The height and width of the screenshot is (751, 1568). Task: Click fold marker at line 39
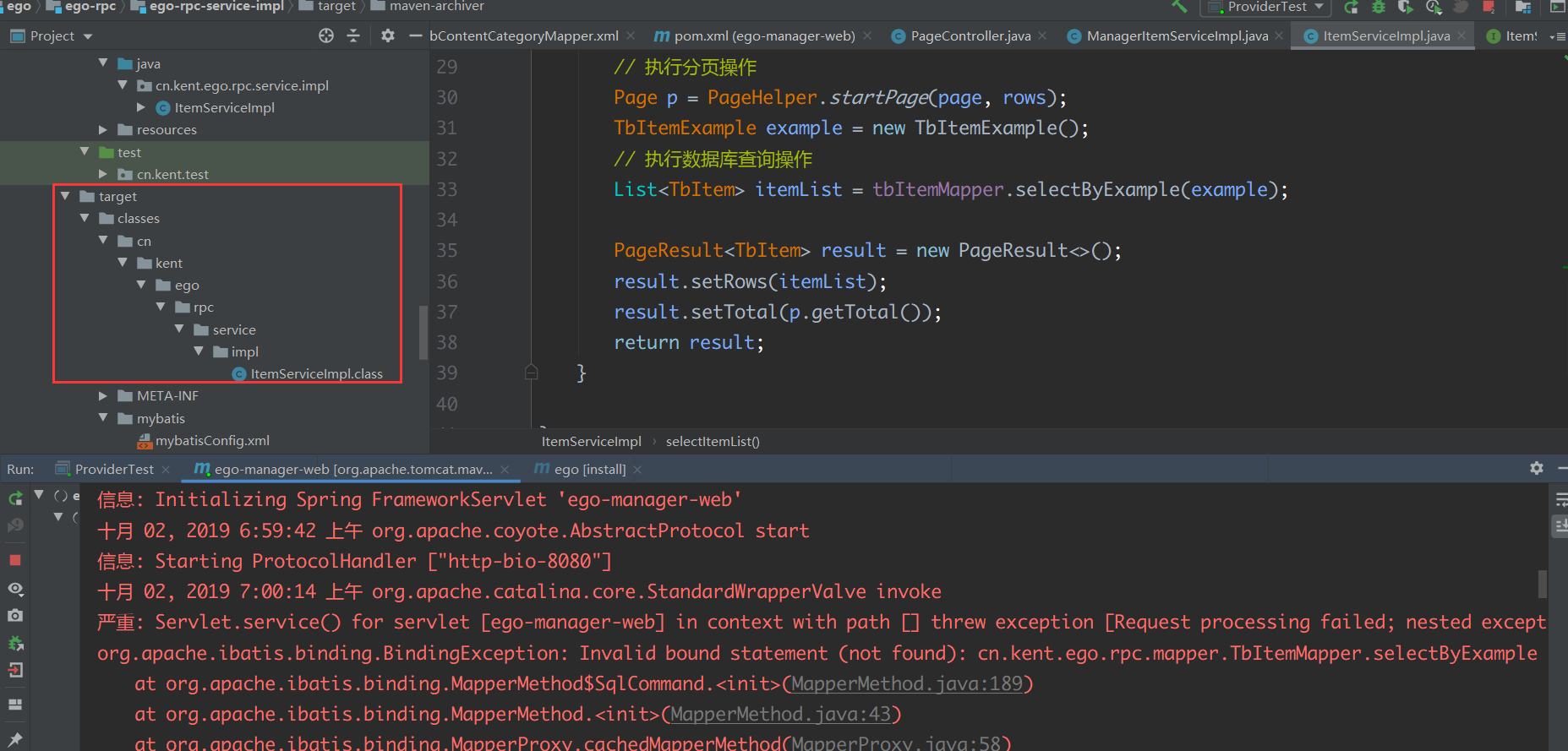click(531, 372)
